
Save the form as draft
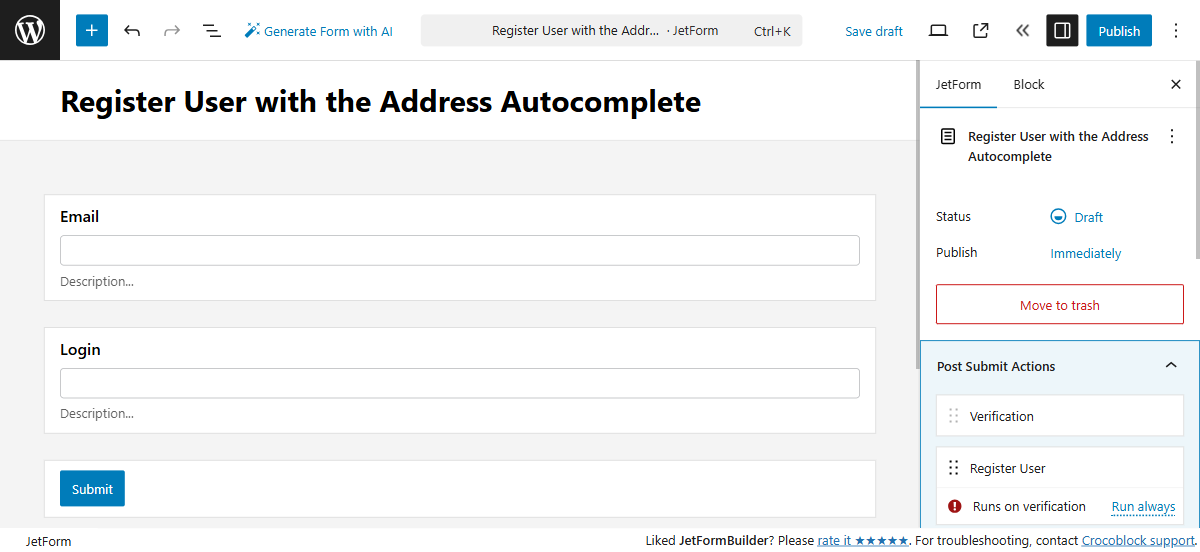click(x=874, y=31)
